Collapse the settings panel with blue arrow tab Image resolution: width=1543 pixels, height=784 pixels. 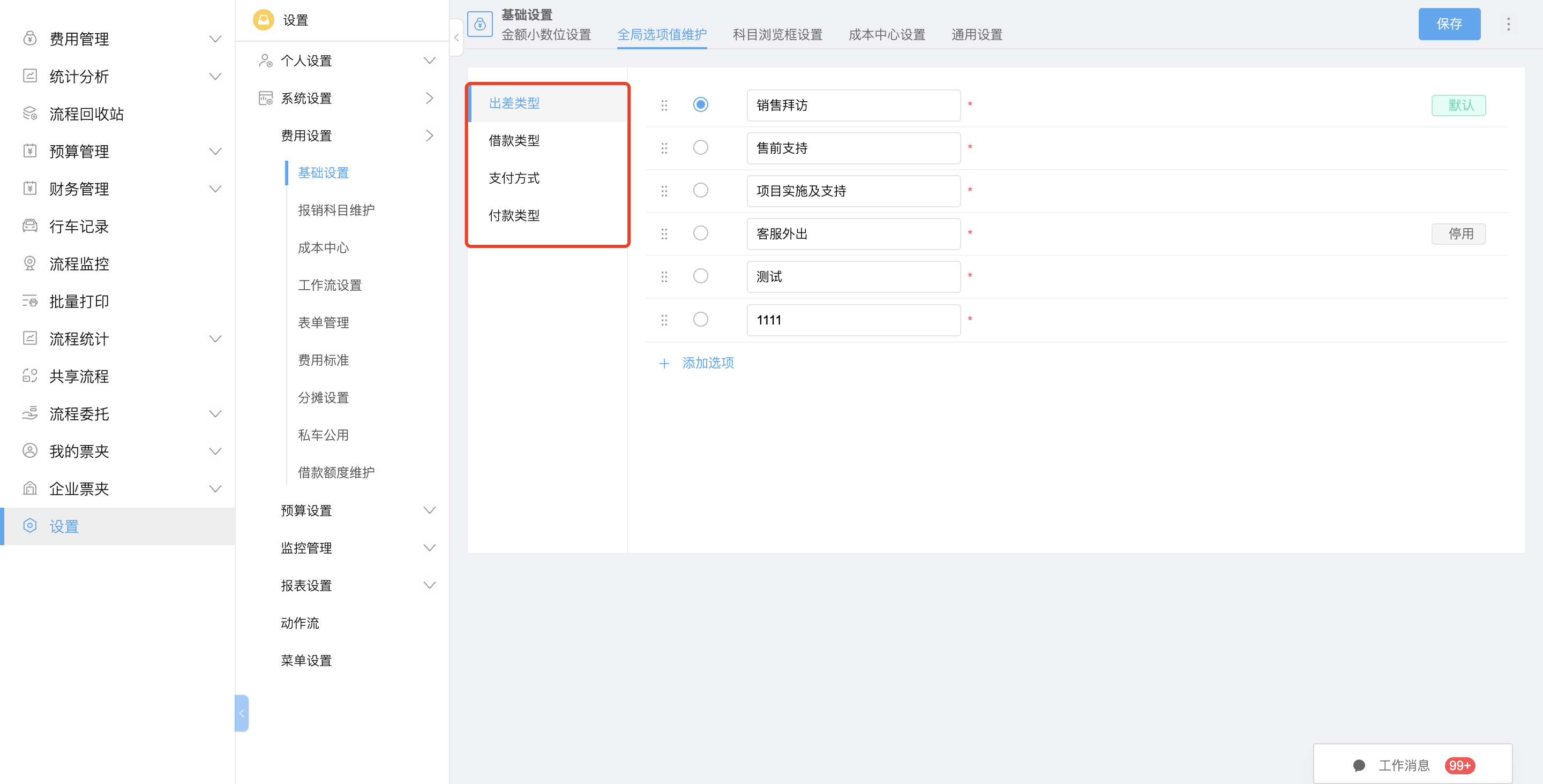point(242,713)
